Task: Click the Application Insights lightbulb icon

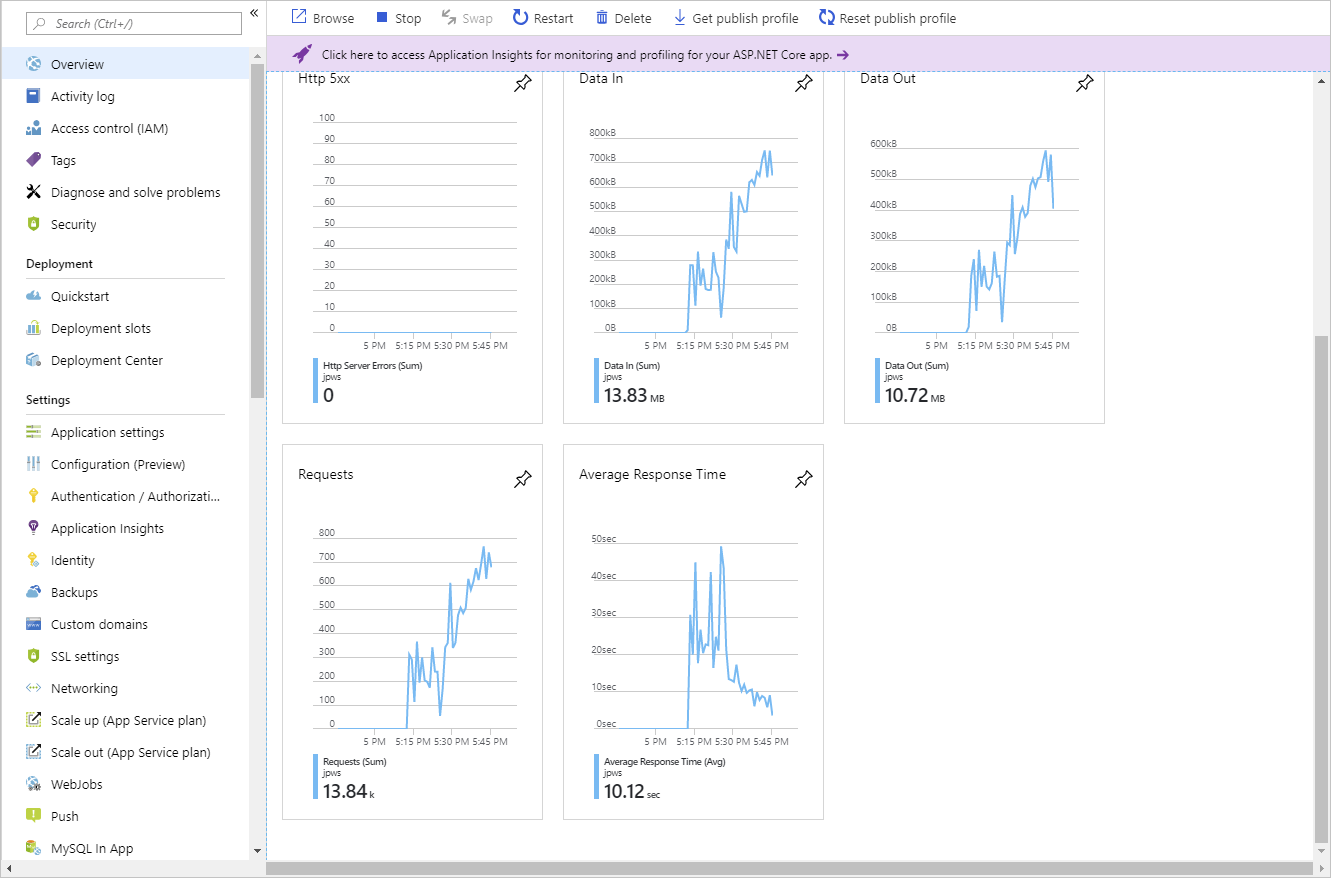Action: pyautogui.click(x=34, y=528)
